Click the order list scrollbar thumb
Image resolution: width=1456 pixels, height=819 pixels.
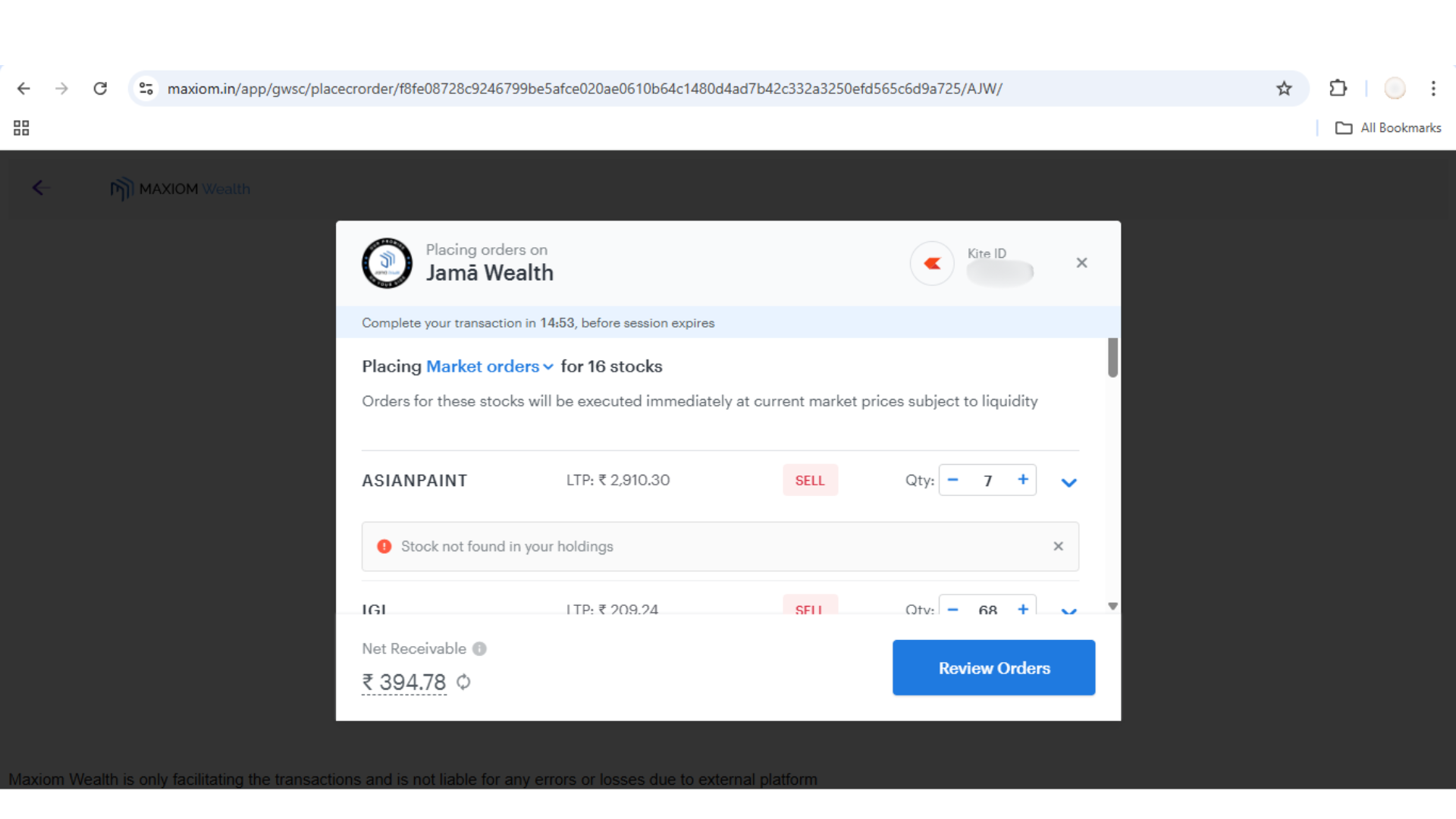(x=1112, y=357)
